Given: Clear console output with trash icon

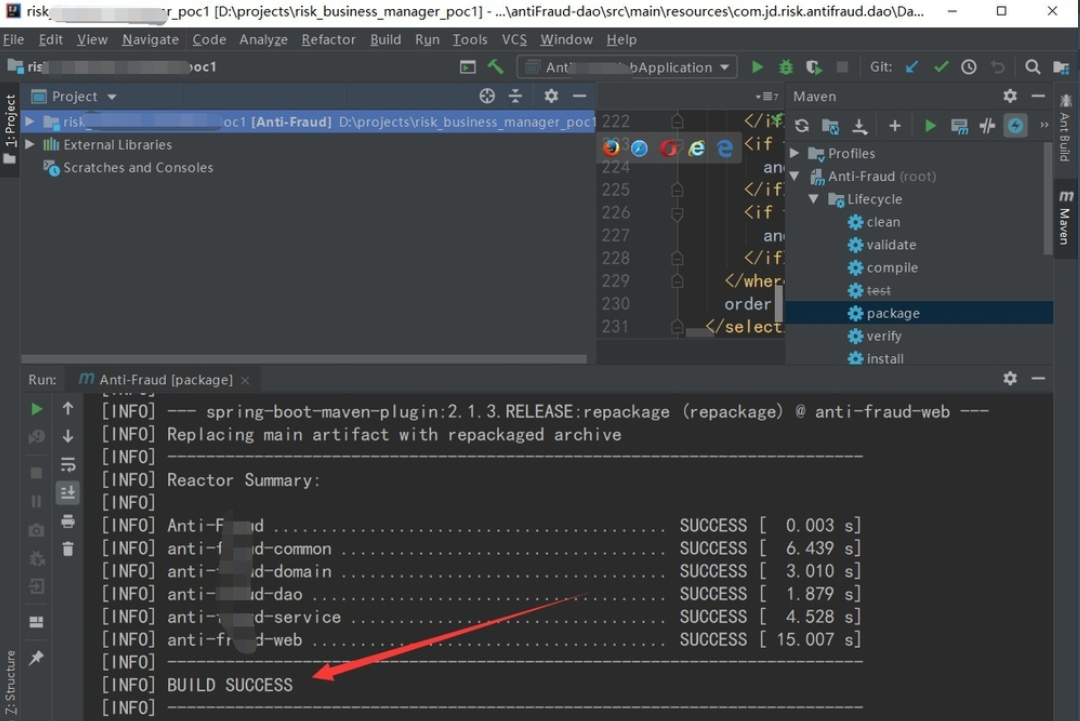Looking at the screenshot, I should [68, 548].
